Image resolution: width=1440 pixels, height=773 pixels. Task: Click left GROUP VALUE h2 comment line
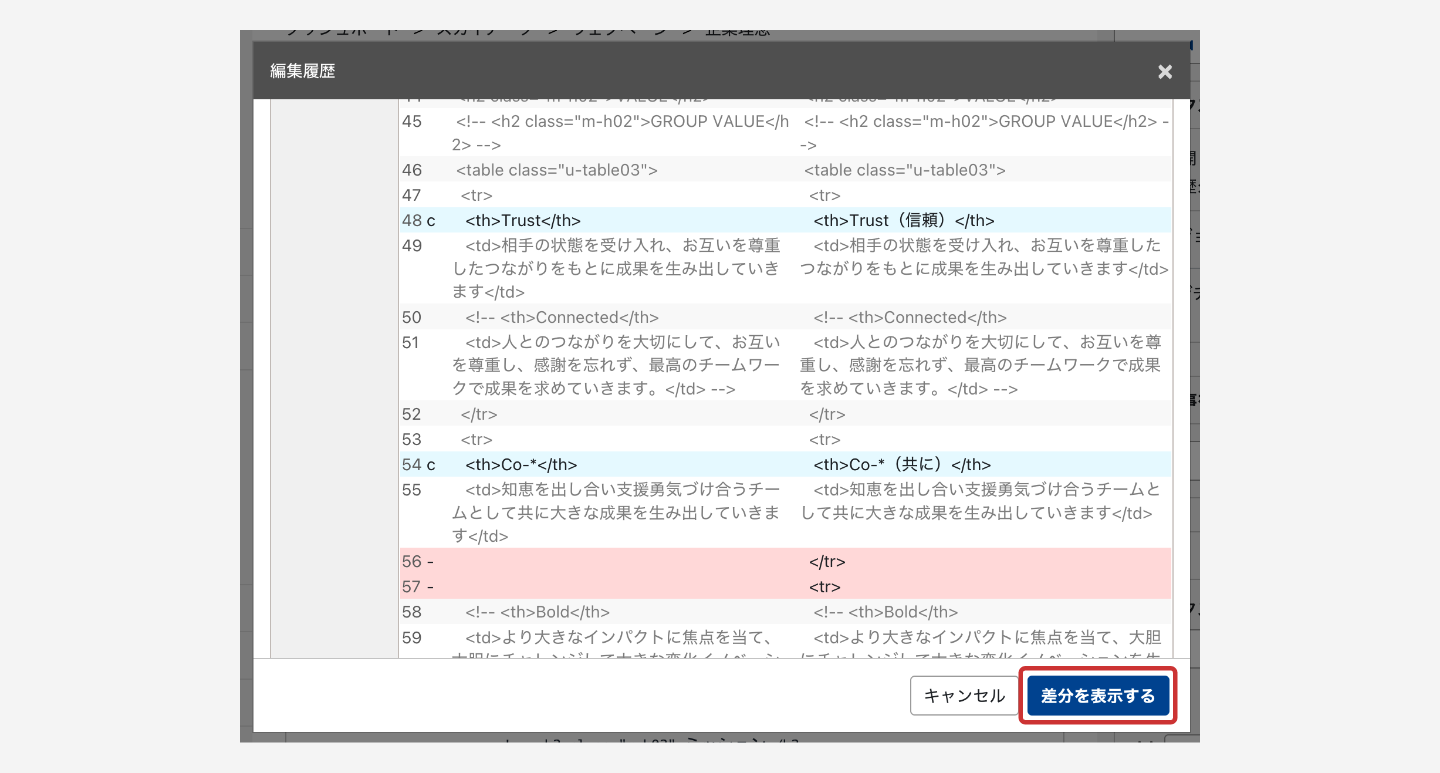coord(622,122)
